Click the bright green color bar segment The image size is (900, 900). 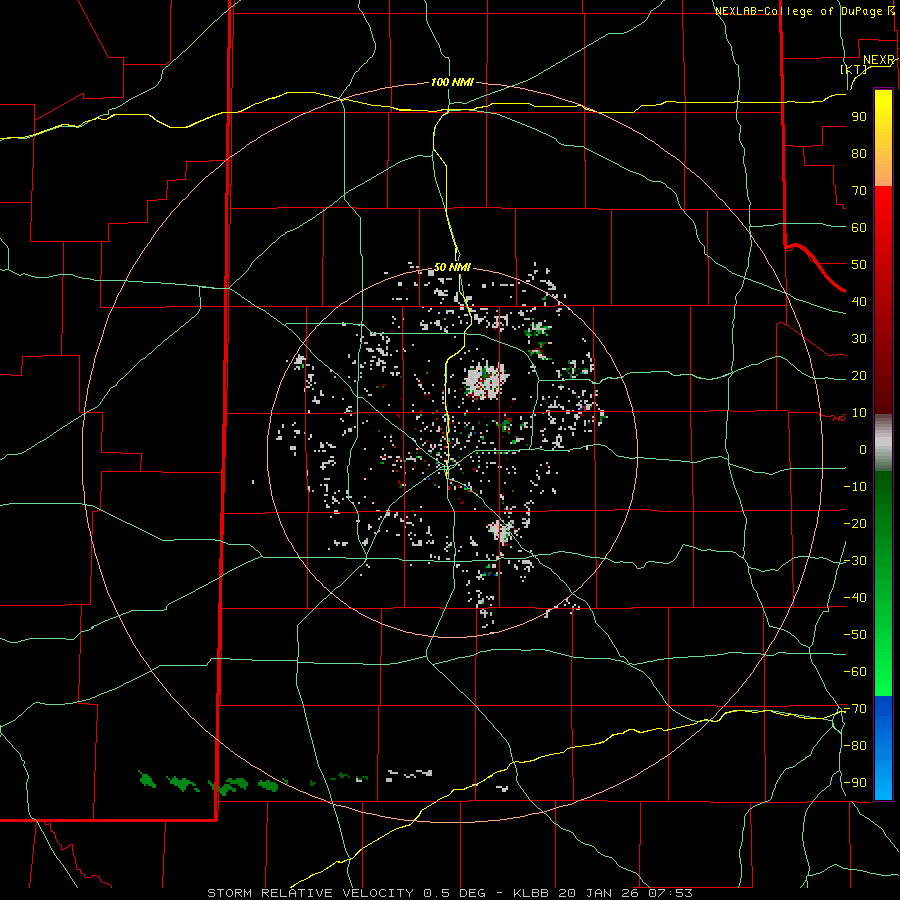883,660
